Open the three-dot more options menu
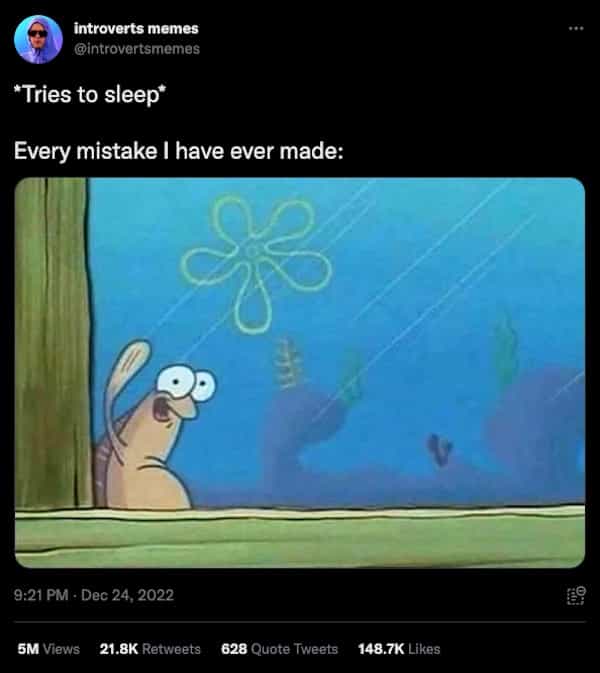Viewport: 600px width, 673px height. (x=576, y=28)
